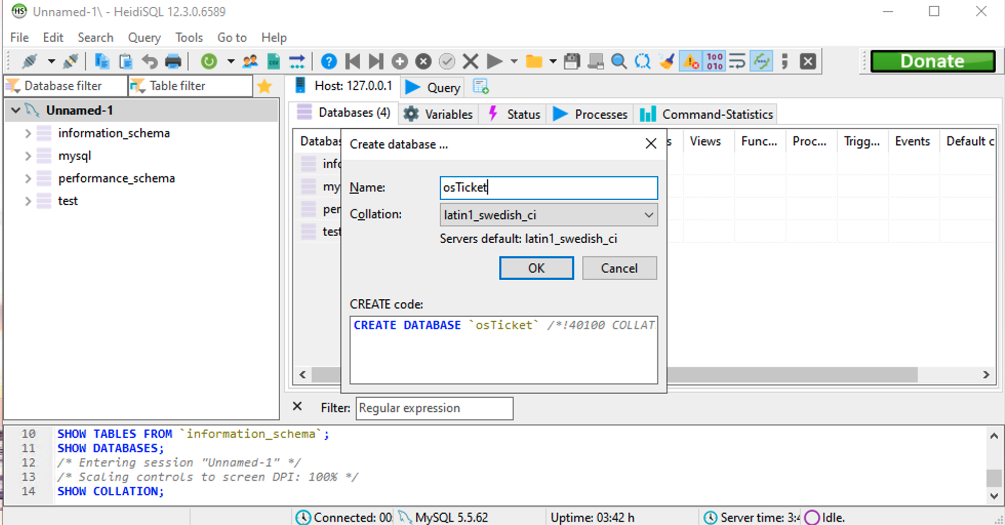Expand the mysql database node
Image resolution: width=1005 pixels, height=525 pixels.
(28, 156)
